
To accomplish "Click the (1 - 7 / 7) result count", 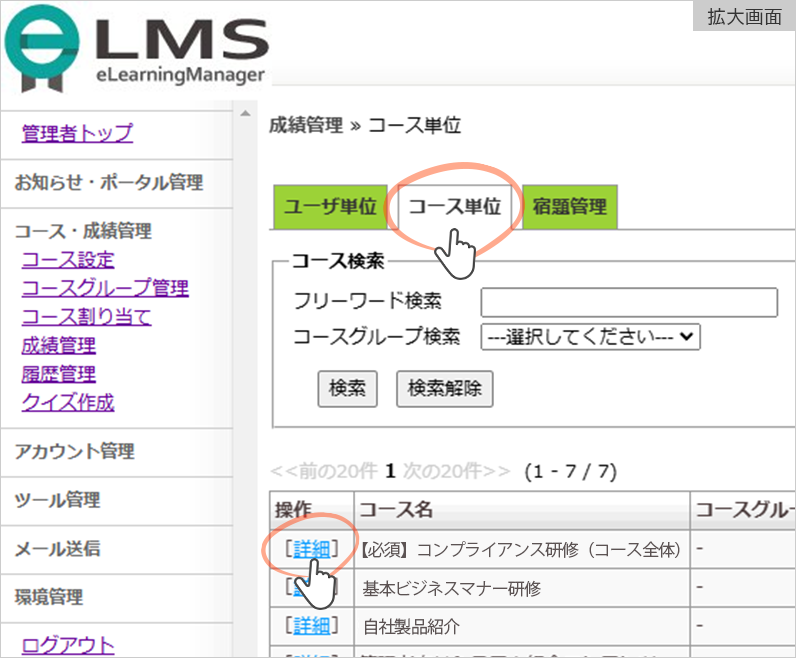I will click(x=571, y=471).
